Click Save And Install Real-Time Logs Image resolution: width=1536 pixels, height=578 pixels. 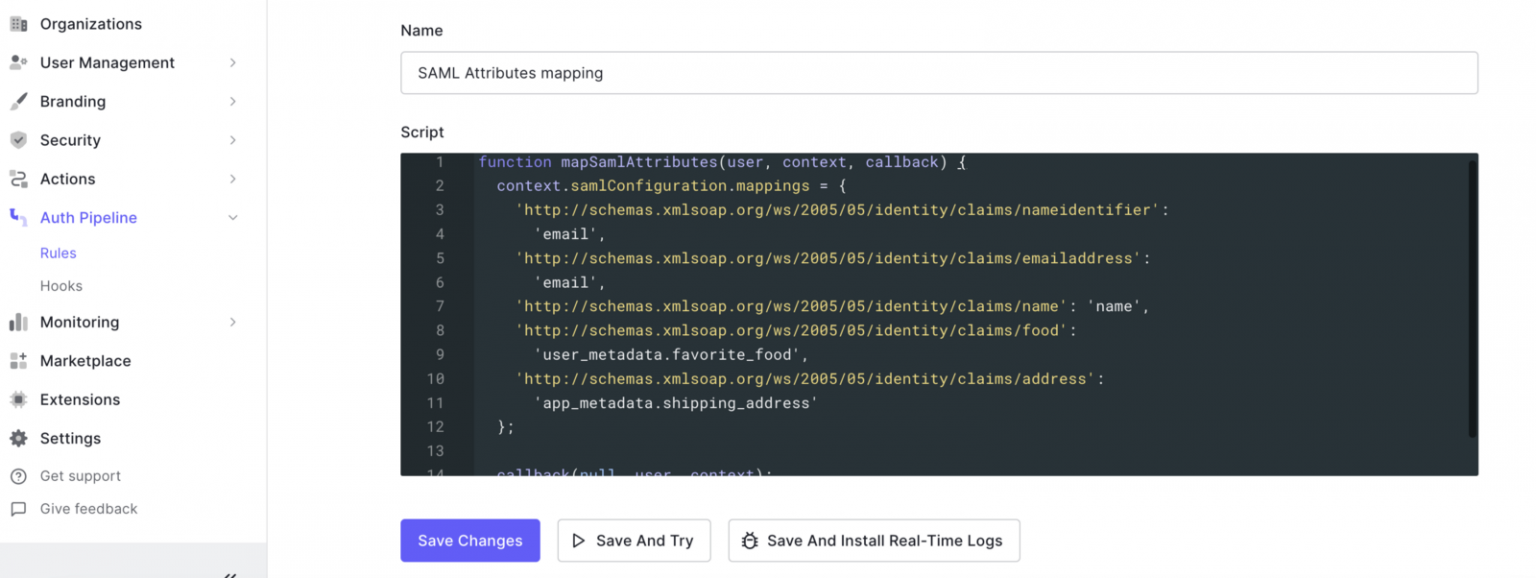[x=873, y=540]
